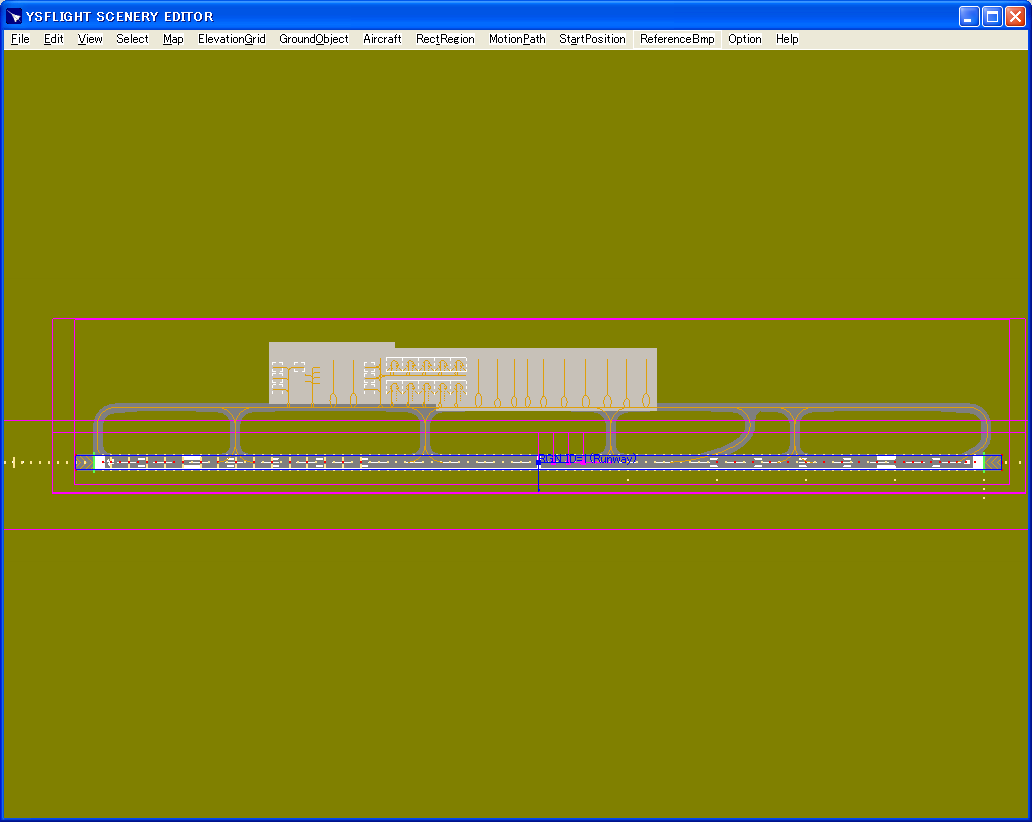Viewport: 1032px width, 822px height.
Task: Open the StartPosition menu
Action: click(x=592, y=39)
